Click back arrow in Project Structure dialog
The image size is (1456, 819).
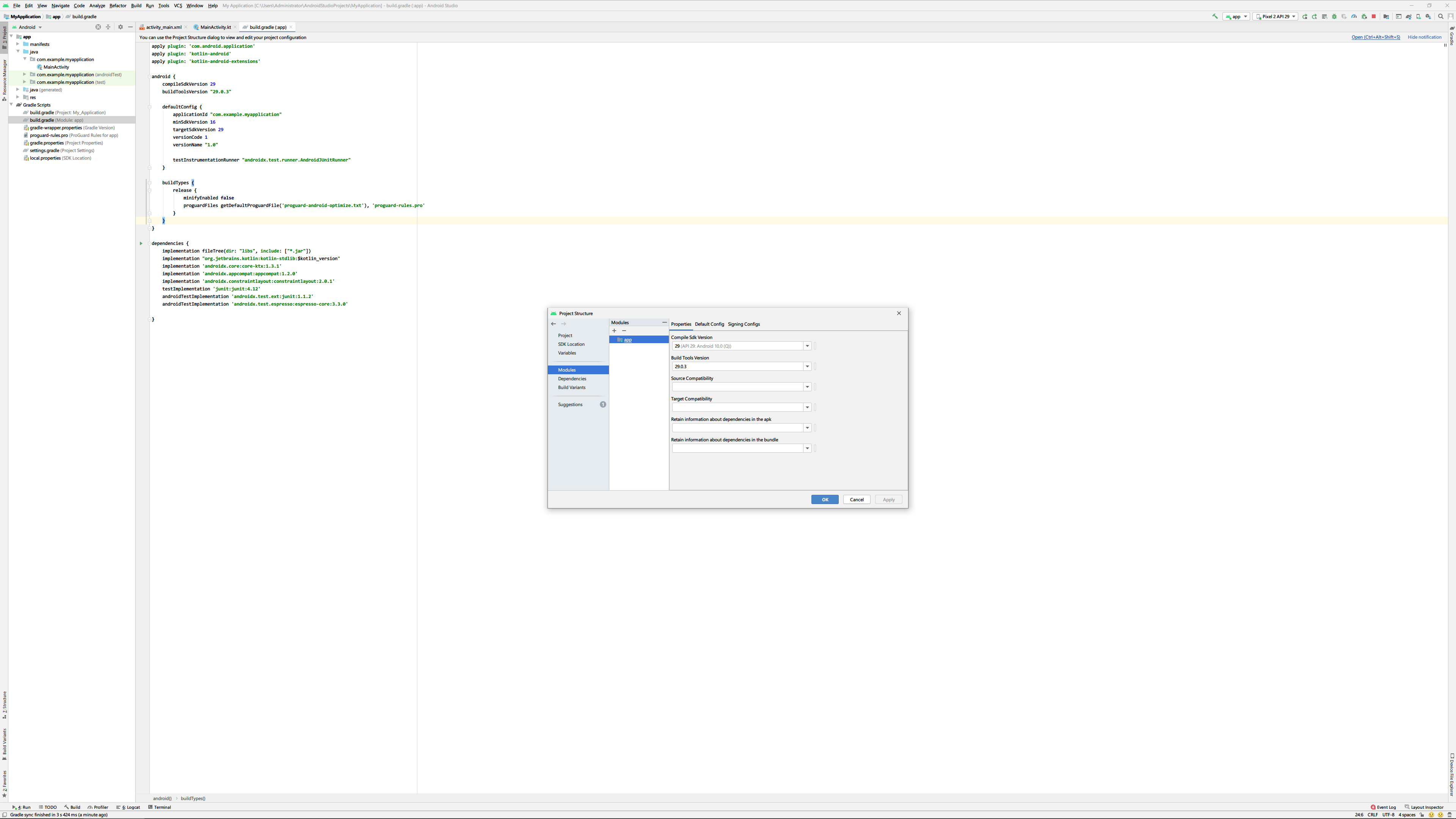point(553,324)
